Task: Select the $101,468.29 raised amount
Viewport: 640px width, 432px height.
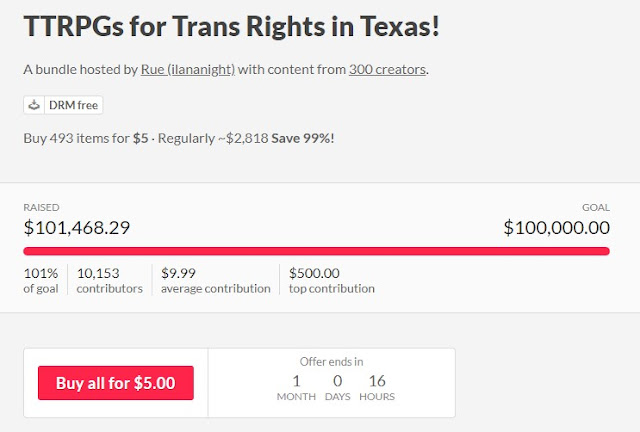Action: (x=77, y=227)
